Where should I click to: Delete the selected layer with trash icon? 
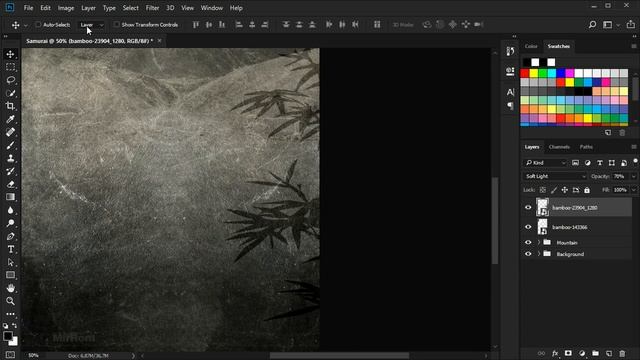tap(622, 353)
